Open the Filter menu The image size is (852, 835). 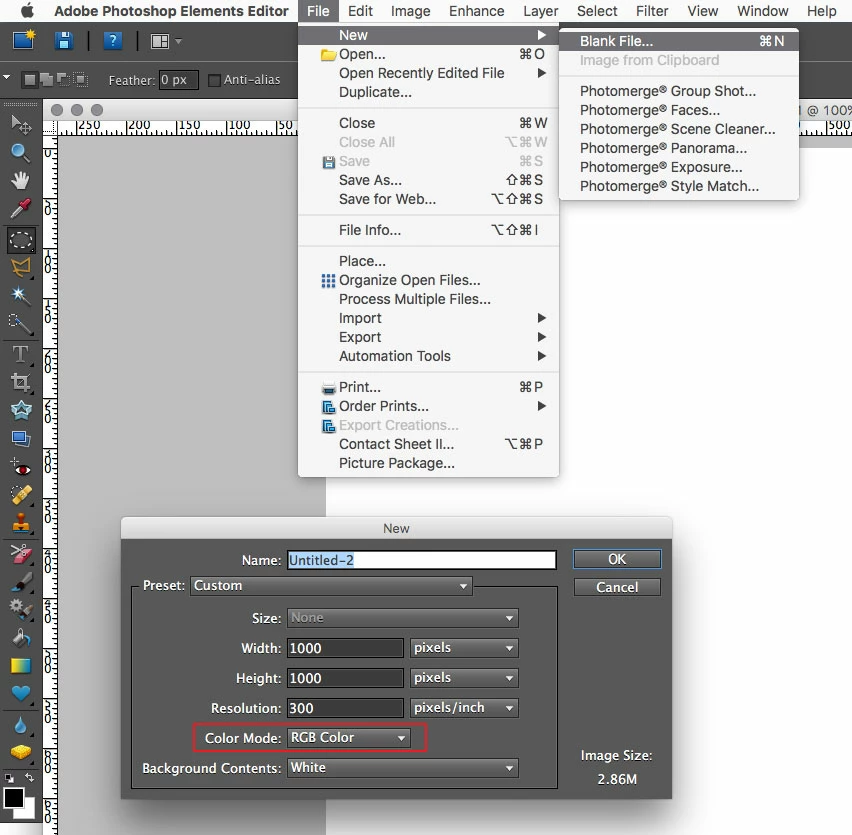[x=652, y=11]
